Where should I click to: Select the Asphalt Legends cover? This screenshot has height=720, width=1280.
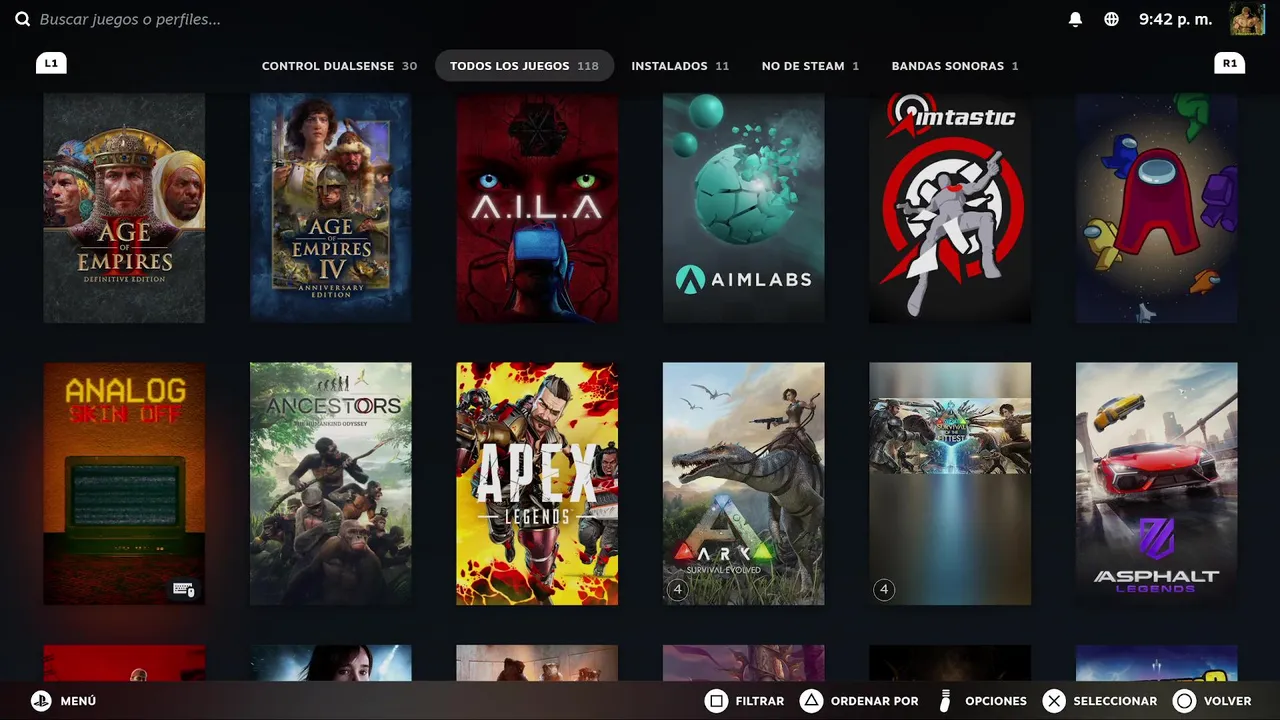(x=1156, y=484)
